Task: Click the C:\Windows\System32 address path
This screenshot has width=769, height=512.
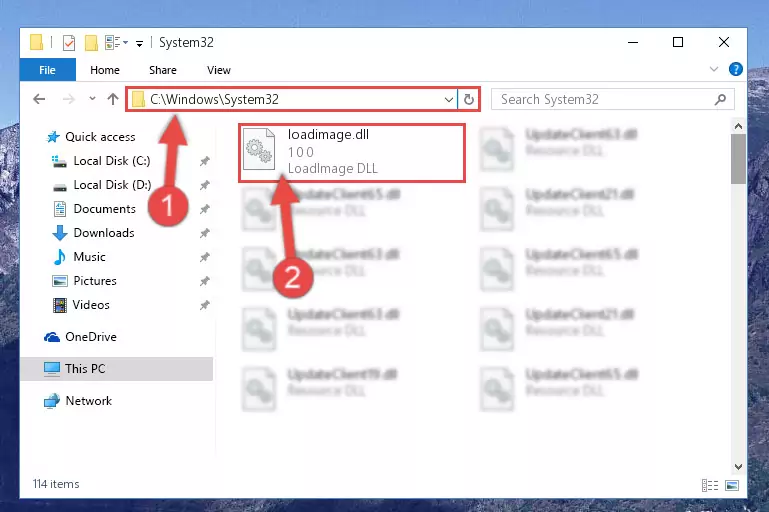Action: click(x=214, y=100)
